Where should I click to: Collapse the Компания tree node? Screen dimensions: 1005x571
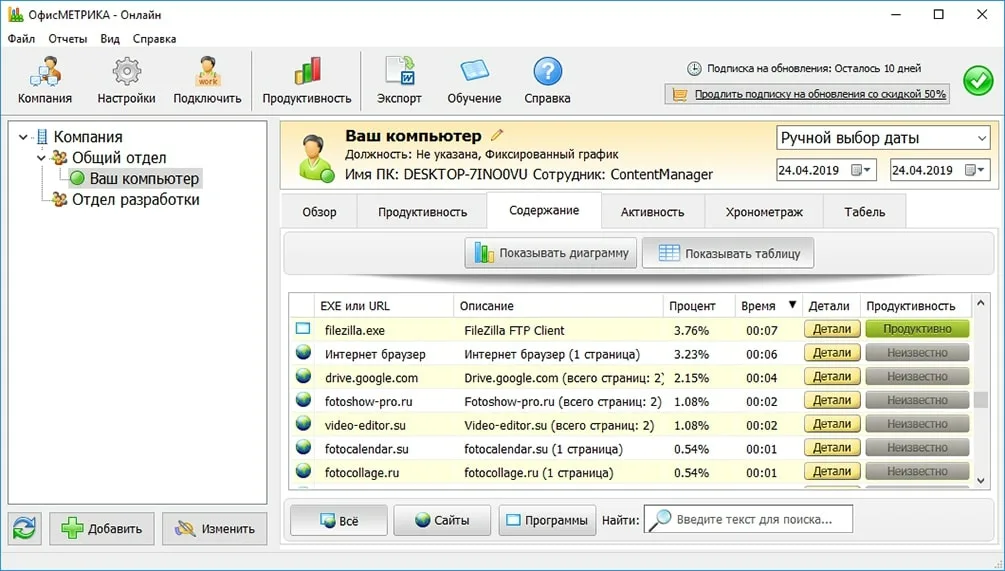pos(23,137)
